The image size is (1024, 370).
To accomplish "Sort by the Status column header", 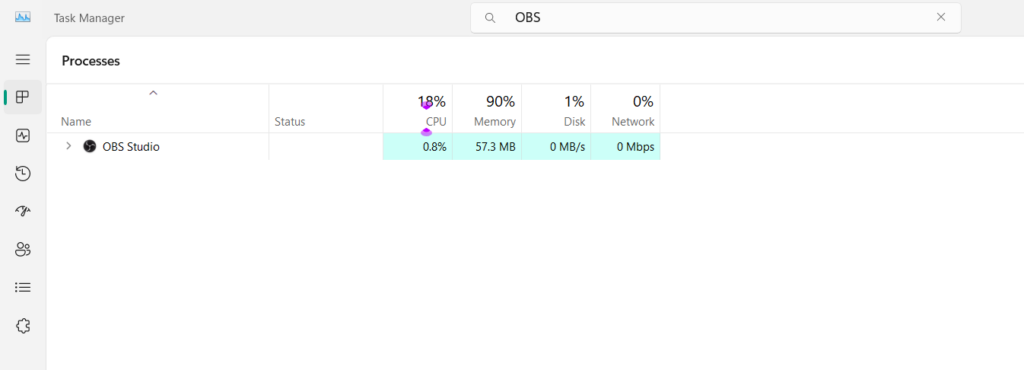I will click(289, 121).
